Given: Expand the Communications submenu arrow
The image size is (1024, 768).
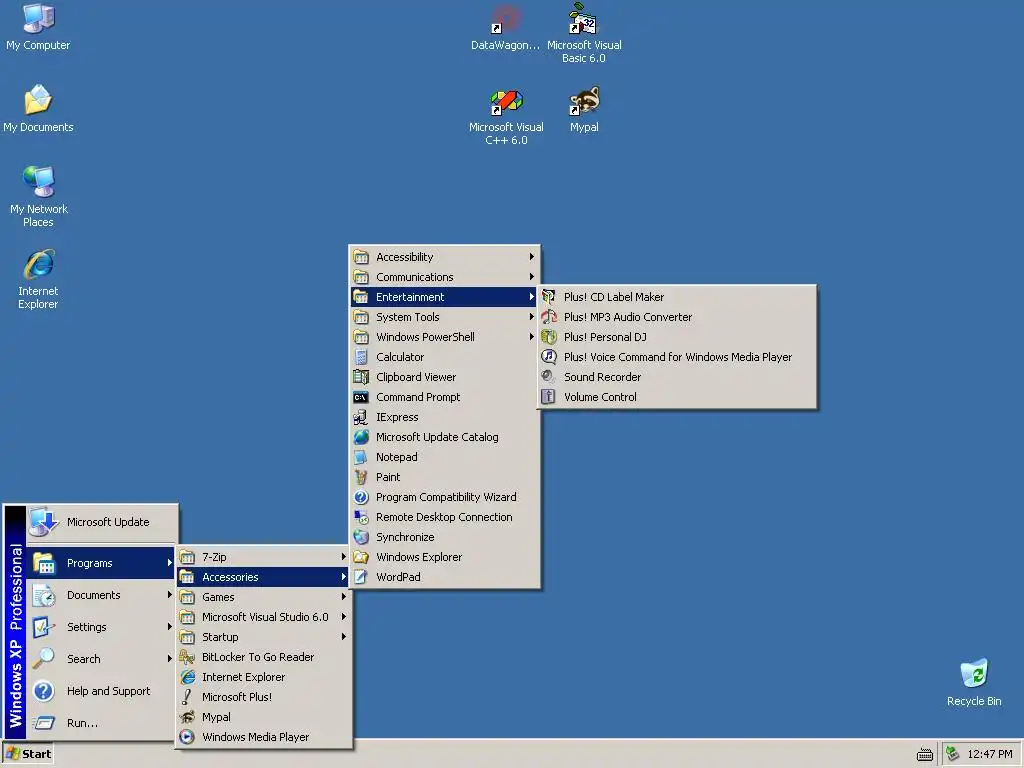Looking at the screenshot, I should point(532,277).
